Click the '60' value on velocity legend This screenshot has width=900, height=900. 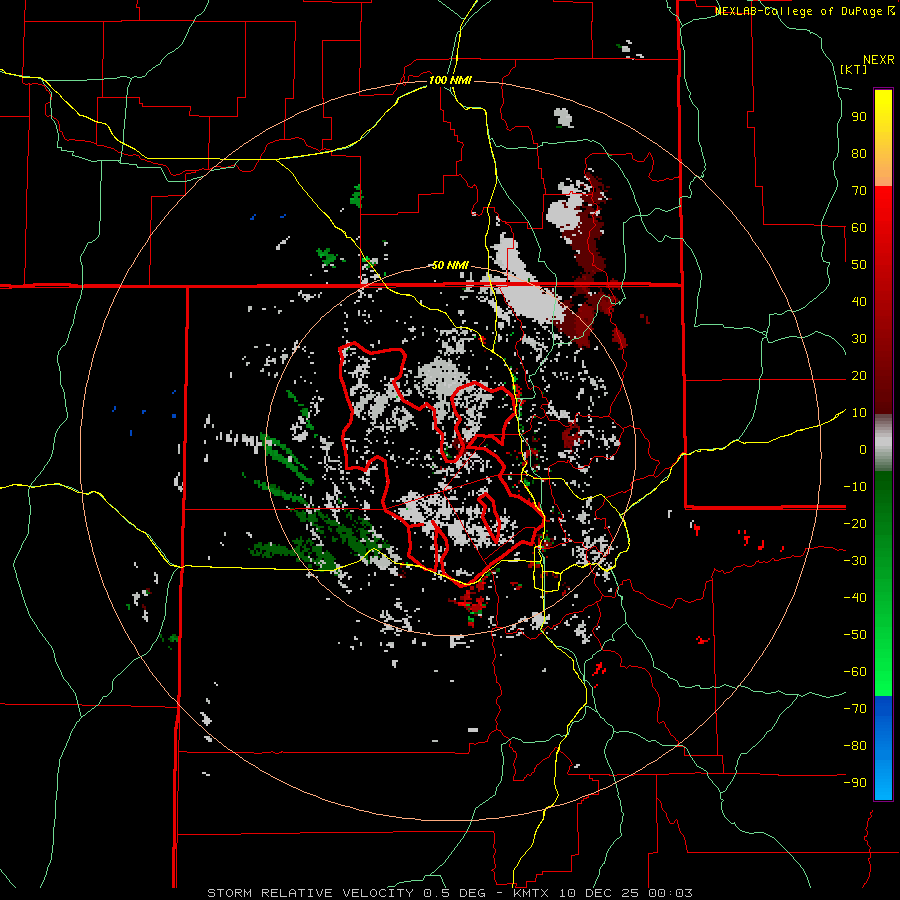point(859,227)
